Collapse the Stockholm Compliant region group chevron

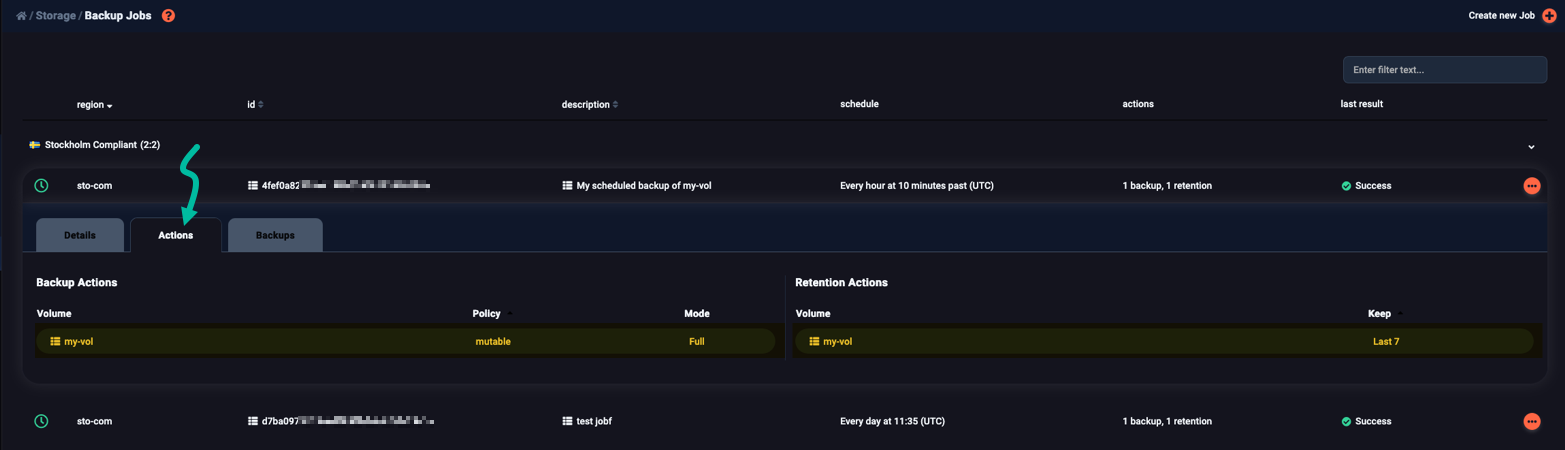tap(1531, 147)
